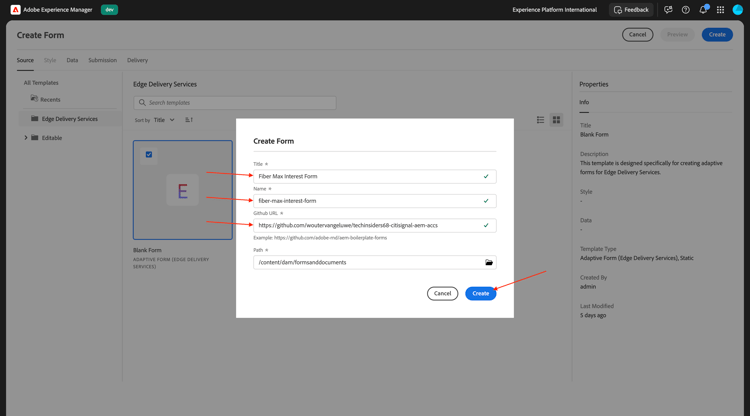750x416 pixels.
Task: Open the notifications bell icon
Action: click(x=703, y=10)
